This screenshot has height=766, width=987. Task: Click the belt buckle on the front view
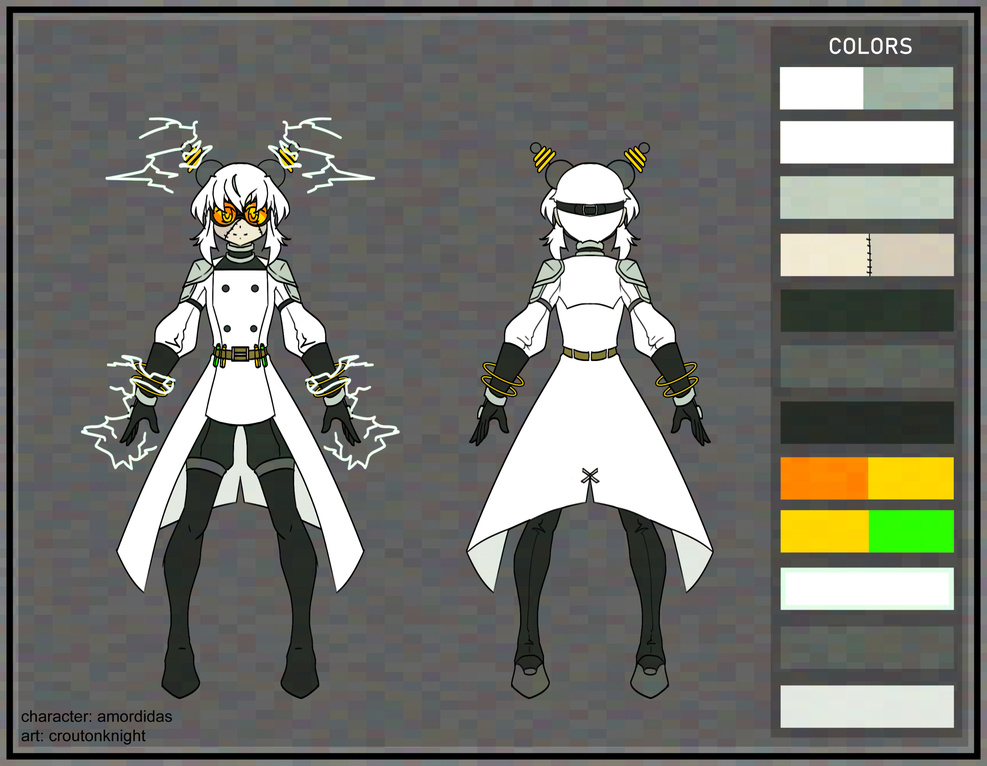pyautogui.click(x=239, y=353)
